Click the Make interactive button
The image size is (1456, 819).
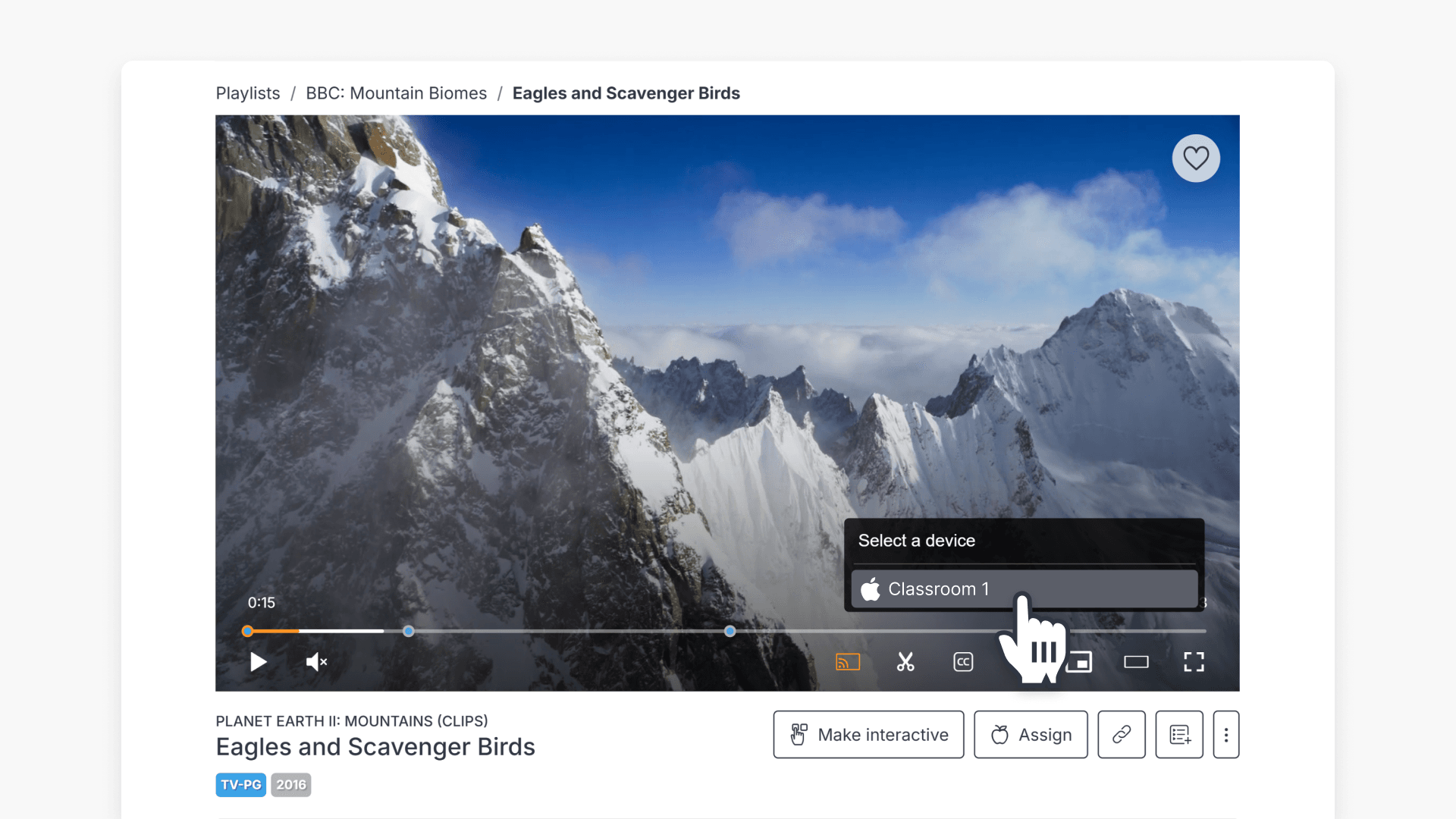[x=868, y=734]
